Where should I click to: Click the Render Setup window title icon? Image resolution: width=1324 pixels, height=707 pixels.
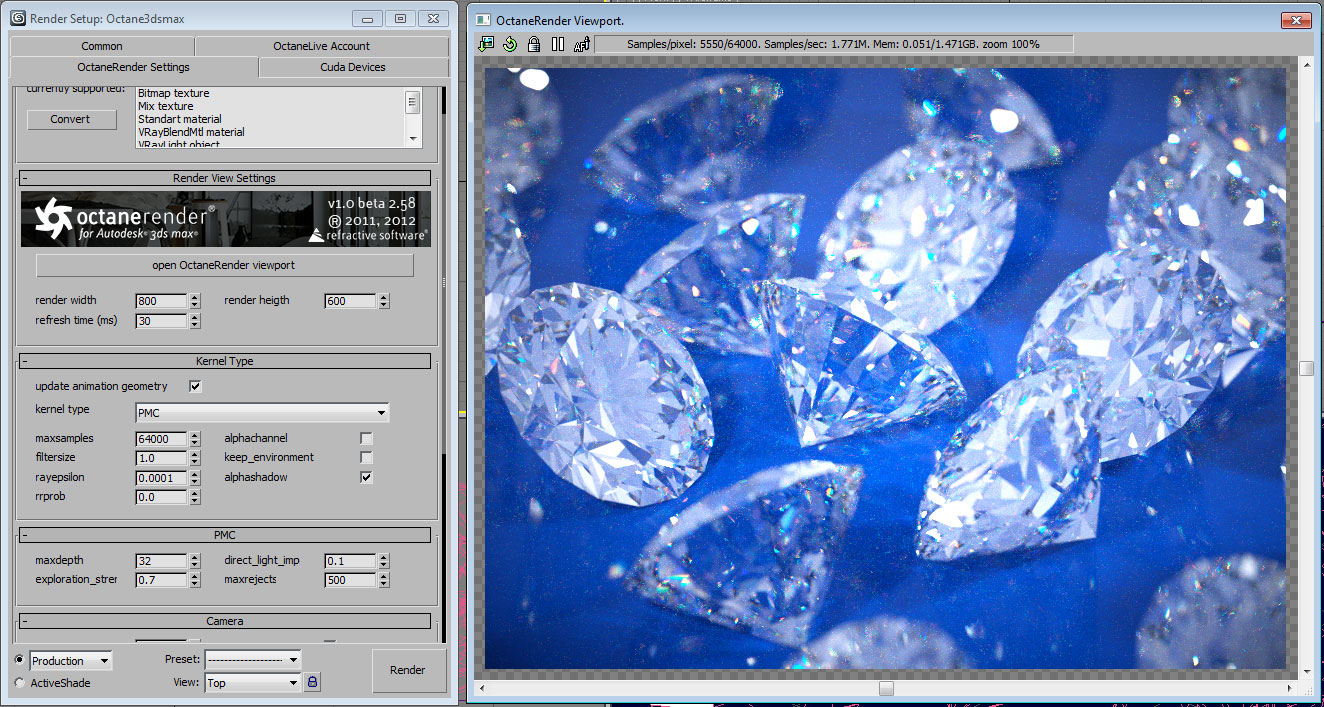point(17,18)
